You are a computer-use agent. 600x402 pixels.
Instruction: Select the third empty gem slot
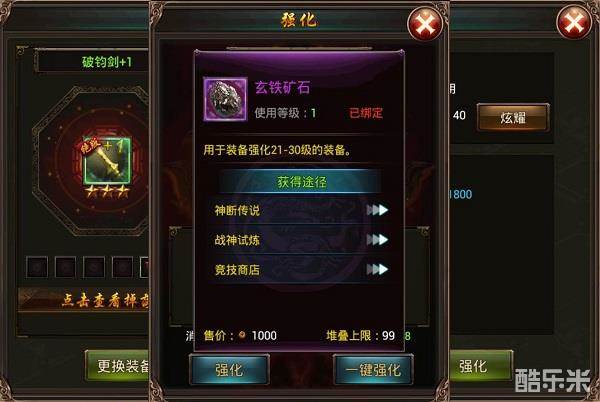pos(94,267)
